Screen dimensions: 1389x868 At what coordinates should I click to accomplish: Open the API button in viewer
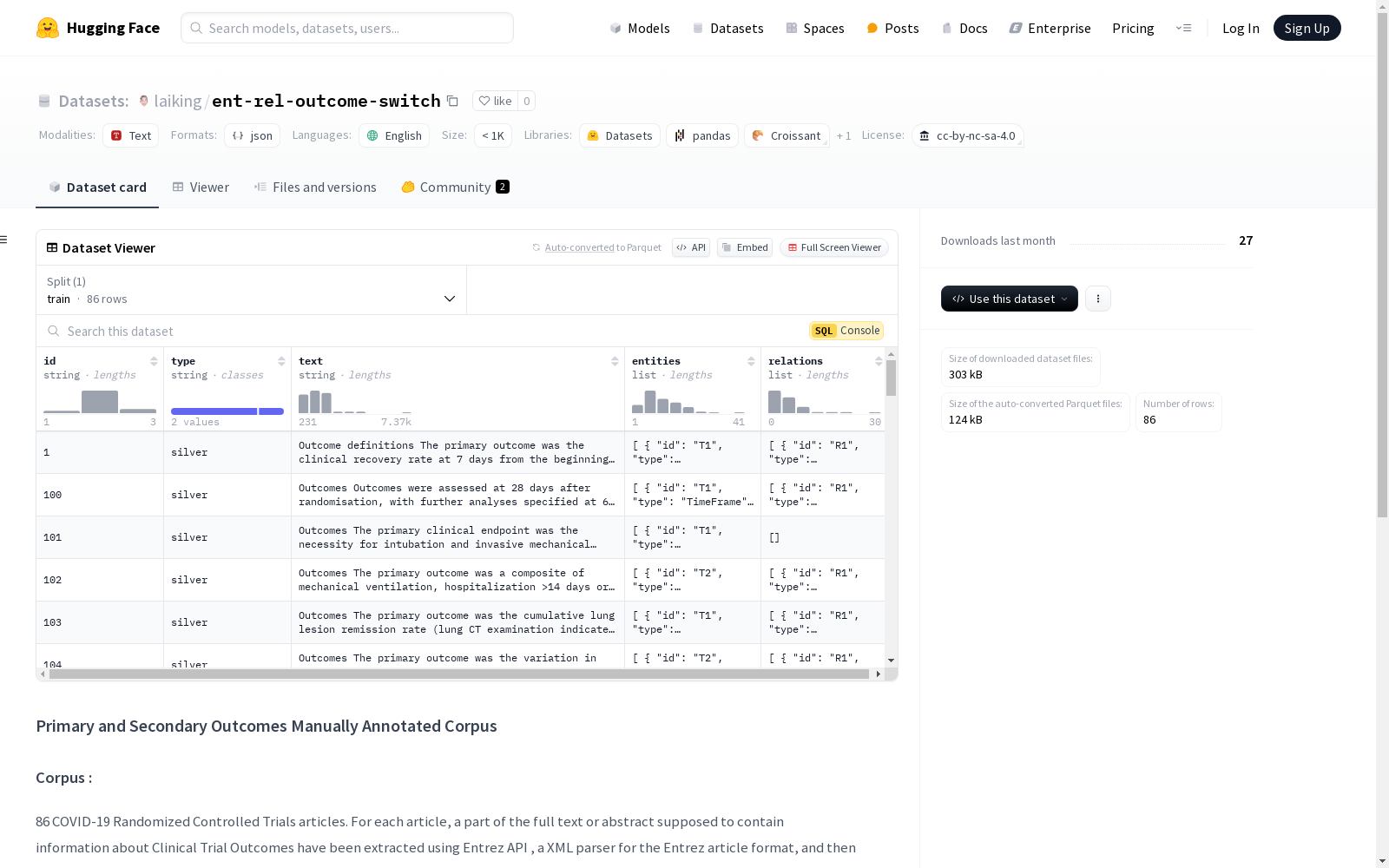pos(691,247)
